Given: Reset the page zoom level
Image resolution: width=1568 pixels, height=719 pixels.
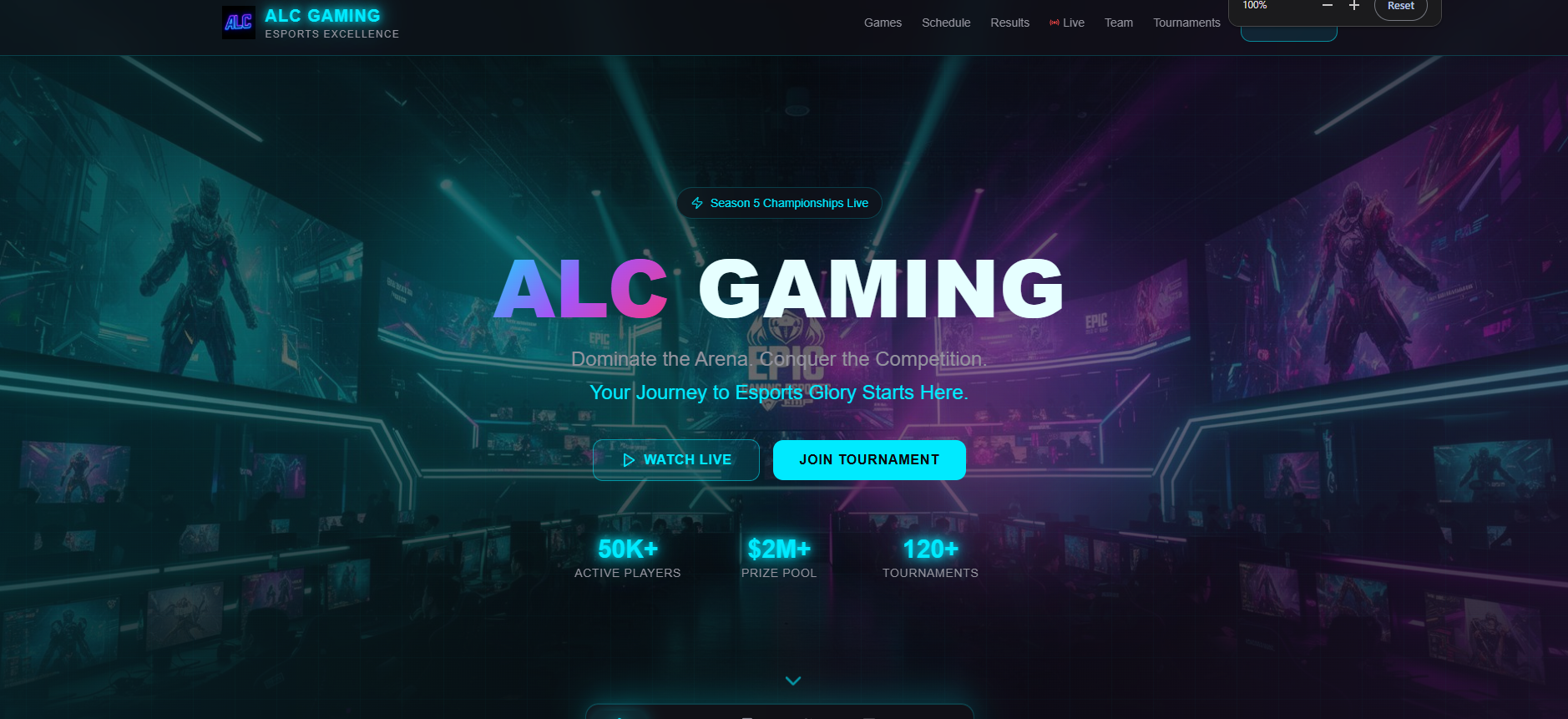Looking at the screenshot, I should tap(1401, 7).
